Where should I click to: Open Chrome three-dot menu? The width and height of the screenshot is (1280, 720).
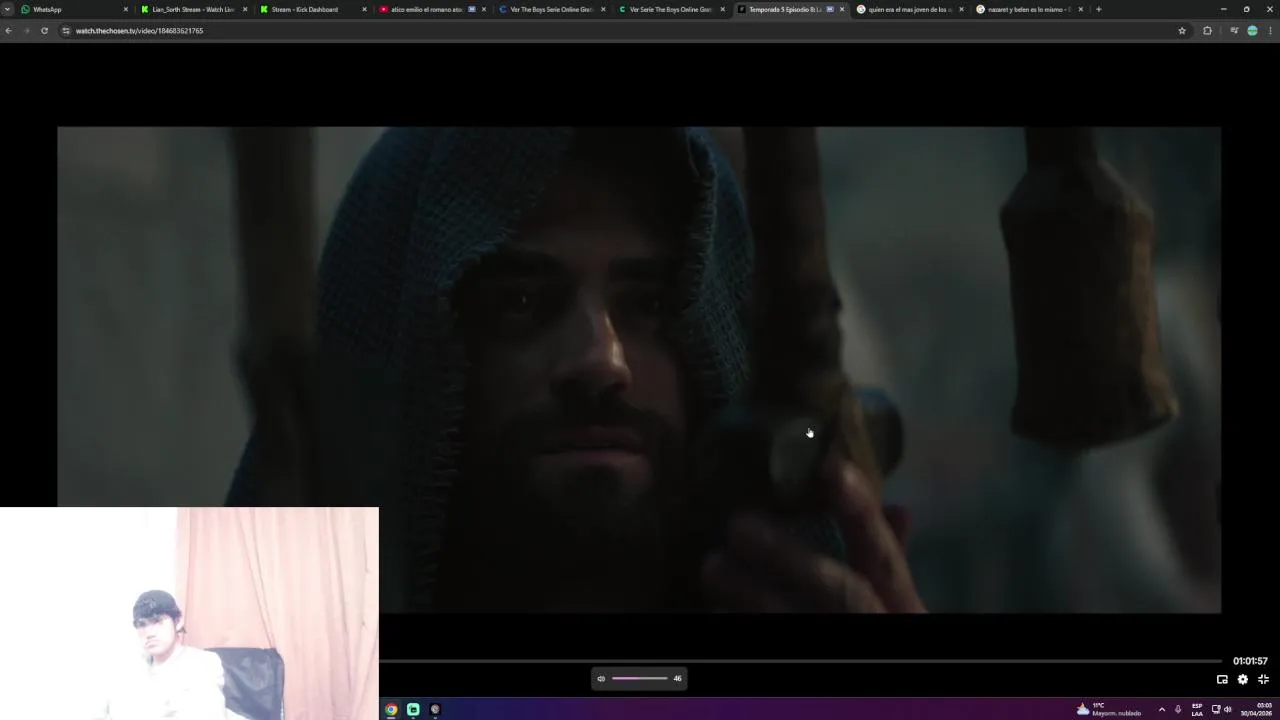point(1270,31)
